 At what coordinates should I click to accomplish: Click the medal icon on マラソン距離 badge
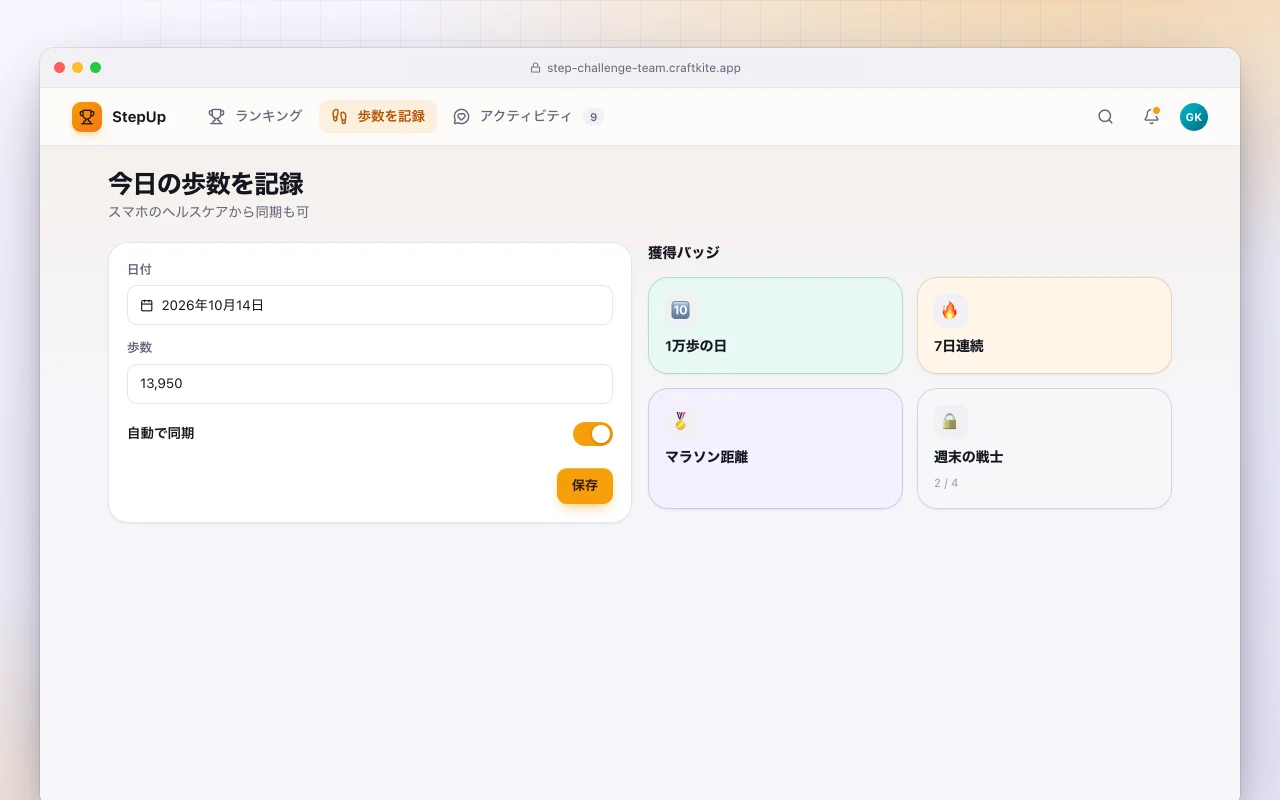[x=680, y=421]
